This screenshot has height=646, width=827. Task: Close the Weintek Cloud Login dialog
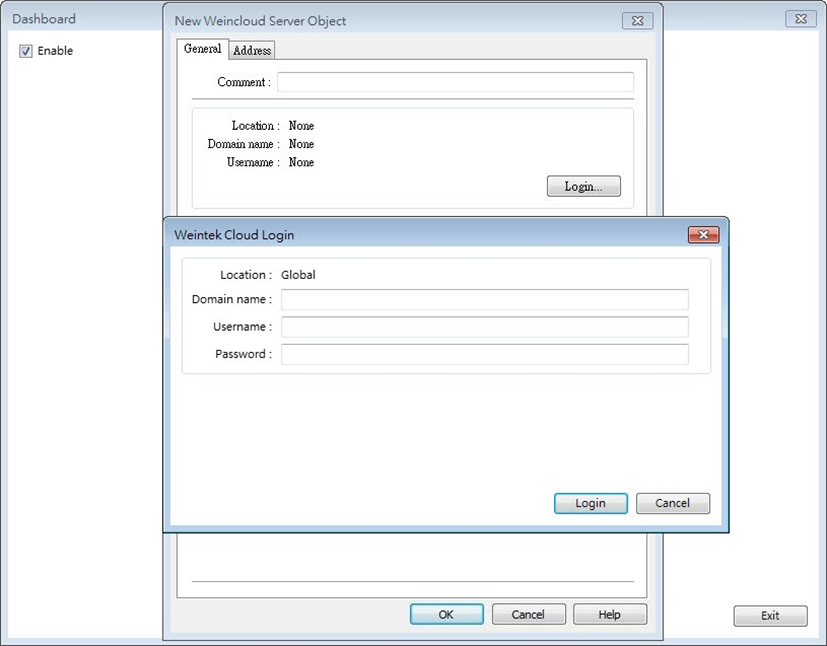703,235
